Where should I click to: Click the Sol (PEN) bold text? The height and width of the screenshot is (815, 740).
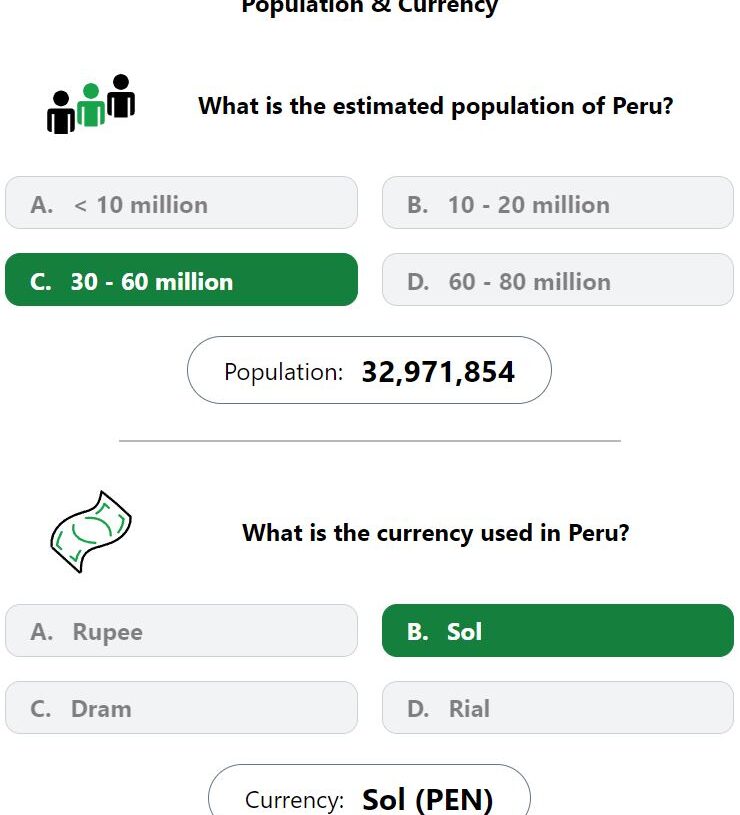click(x=427, y=799)
